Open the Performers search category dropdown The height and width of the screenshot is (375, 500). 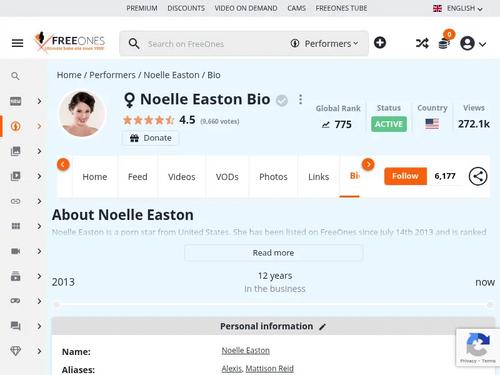[324, 44]
